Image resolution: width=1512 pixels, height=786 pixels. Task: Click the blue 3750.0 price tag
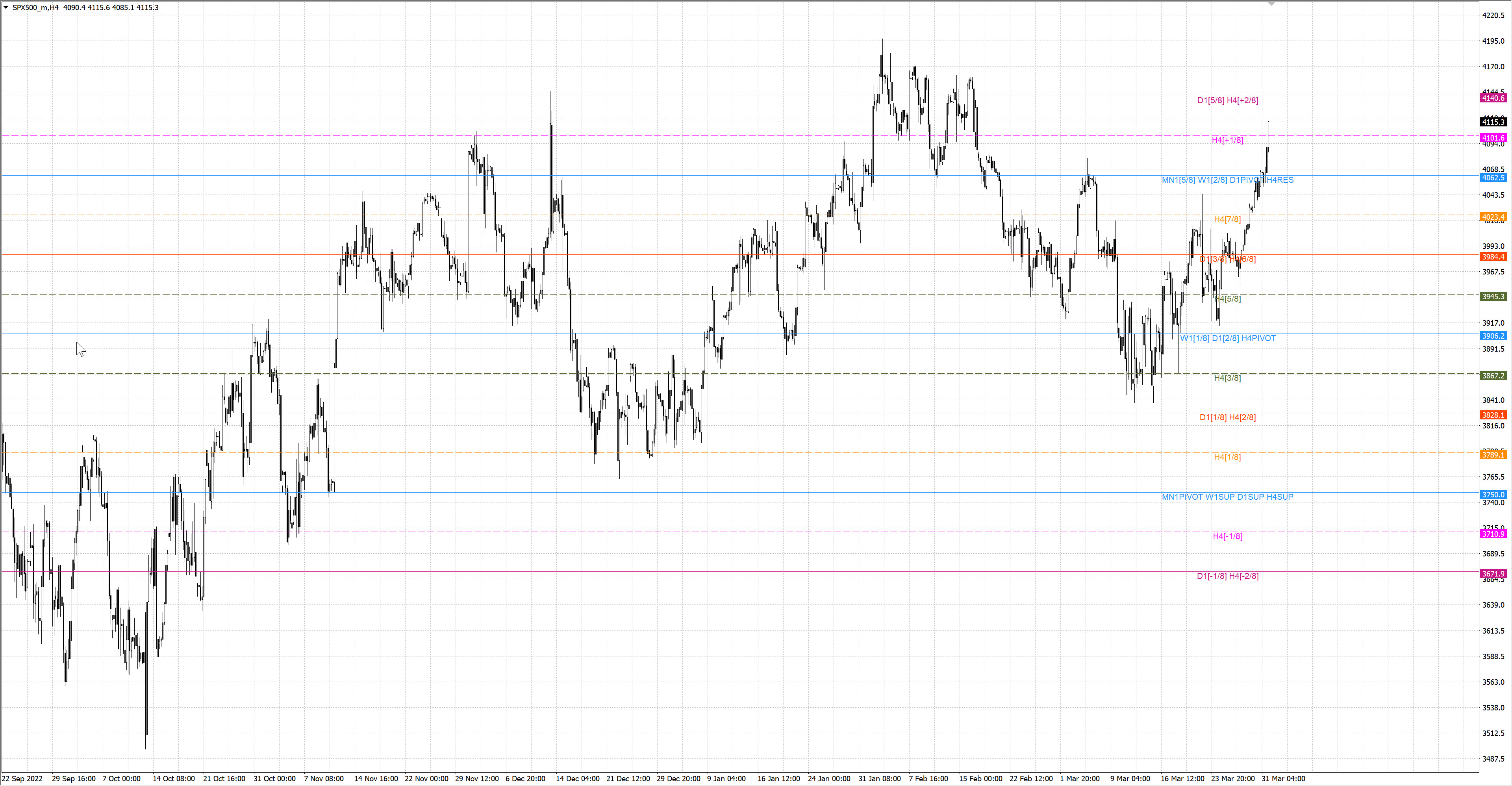click(x=1493, y=495)
